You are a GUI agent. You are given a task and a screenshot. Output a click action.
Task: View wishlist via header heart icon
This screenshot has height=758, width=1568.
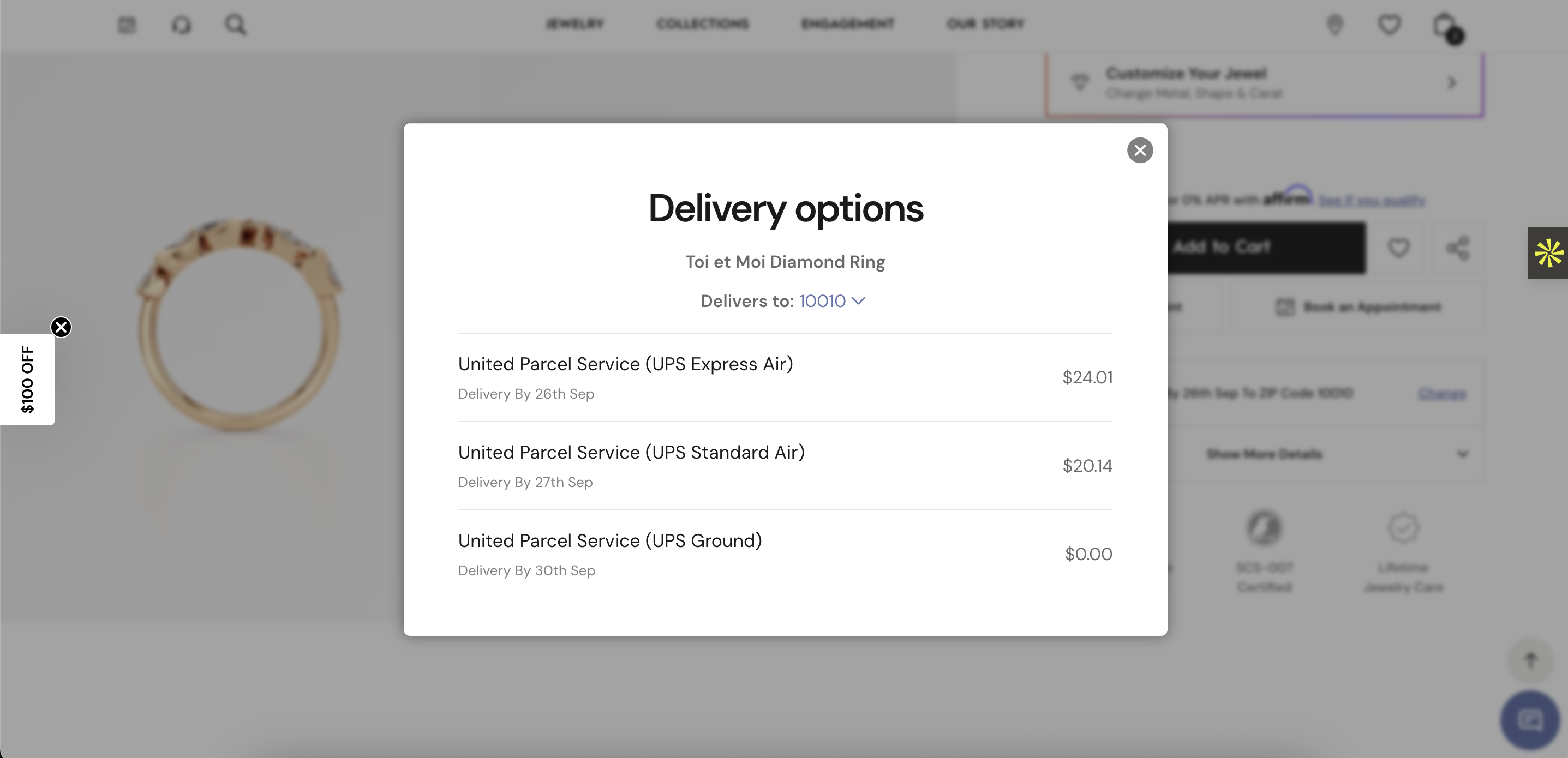click(x=1389, y=25)
